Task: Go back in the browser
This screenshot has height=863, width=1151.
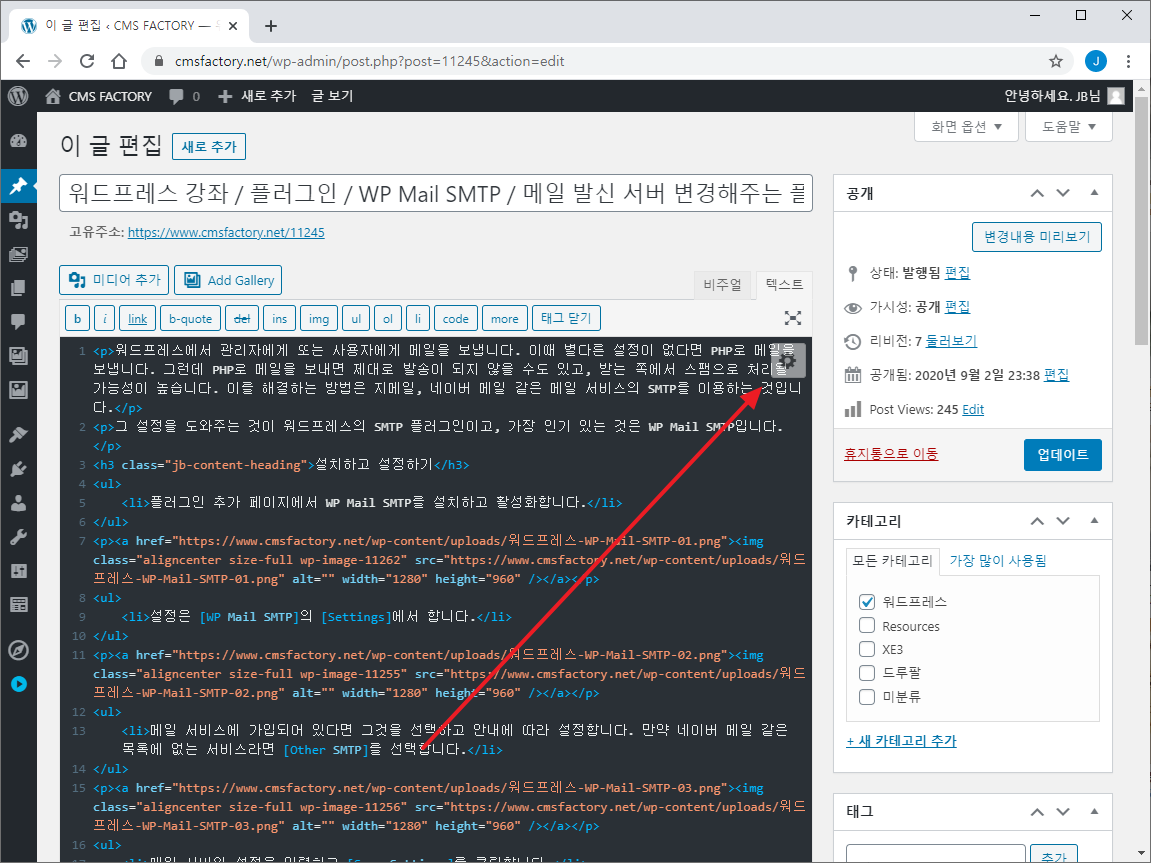Action: point(23,61)
